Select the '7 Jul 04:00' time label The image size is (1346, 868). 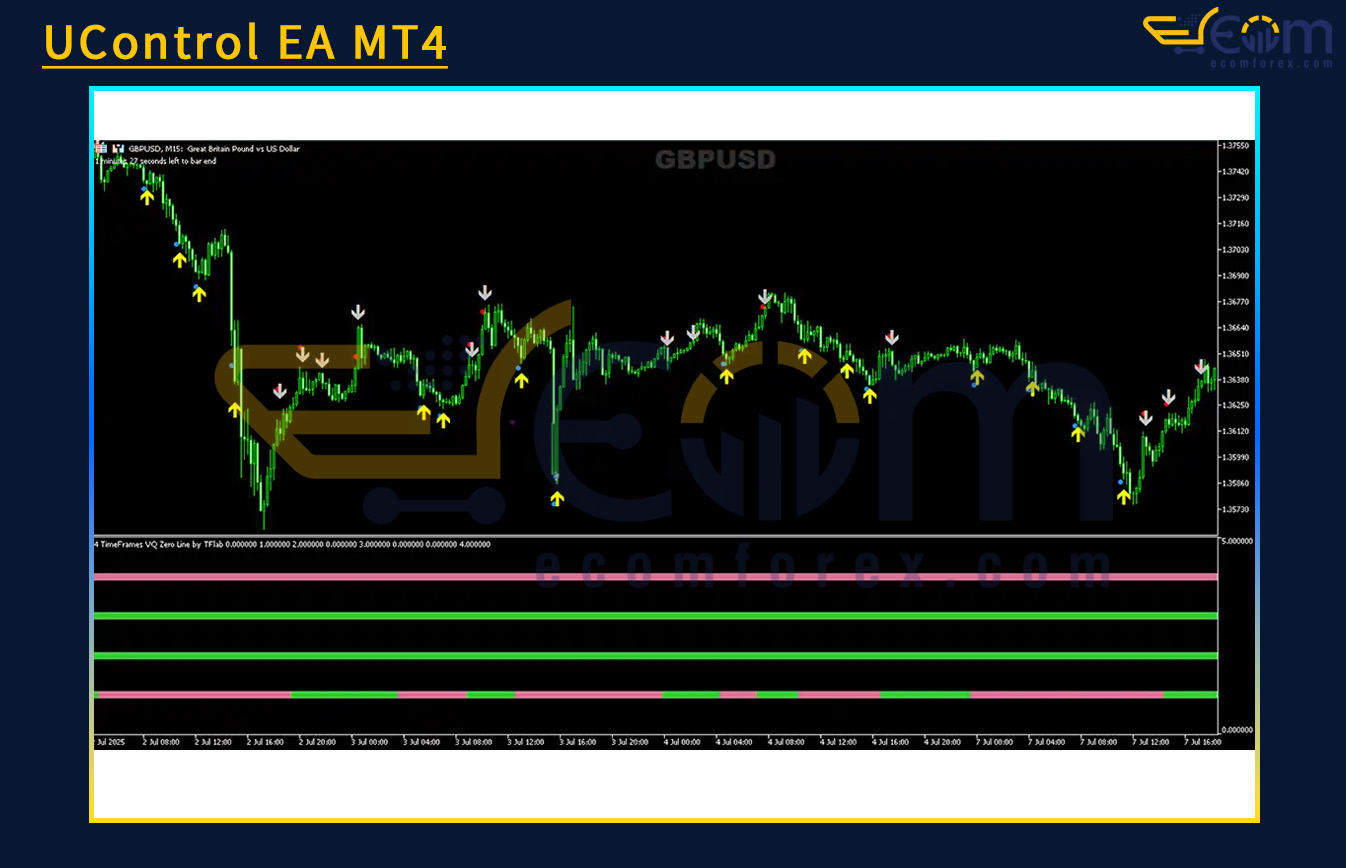[x=1046, y=742]
